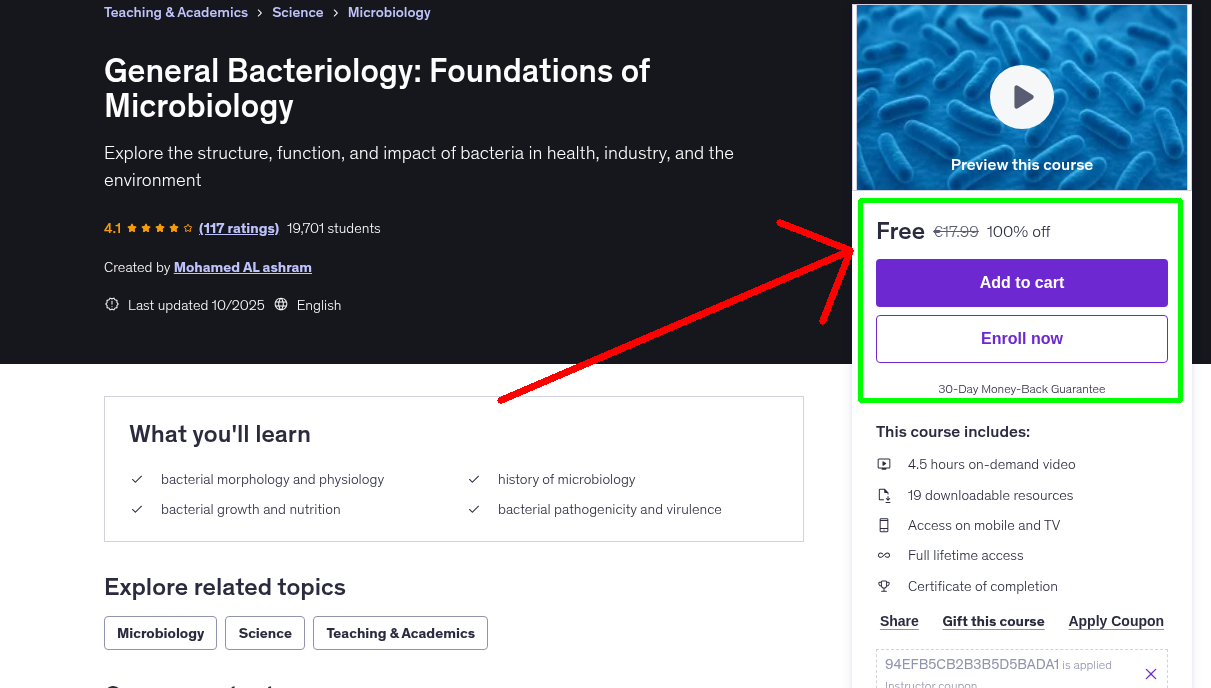View the 117 ratings
This screenshot has width=1211, height=688.
(239, 228)
